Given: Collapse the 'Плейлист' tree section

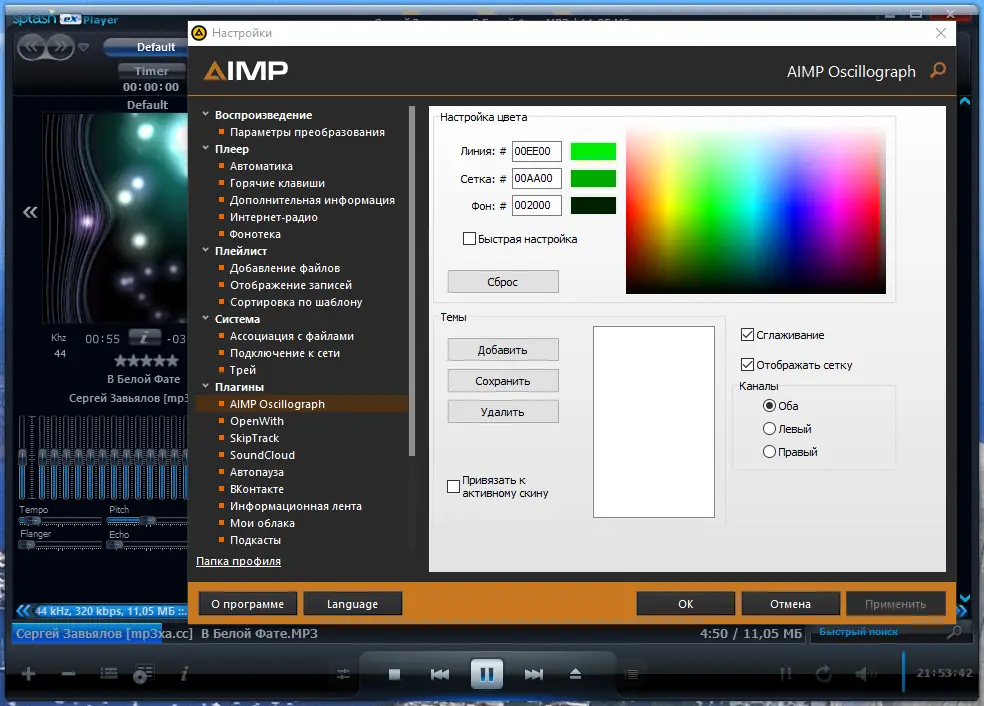Looking at the screenshot, I should [205, 250].
